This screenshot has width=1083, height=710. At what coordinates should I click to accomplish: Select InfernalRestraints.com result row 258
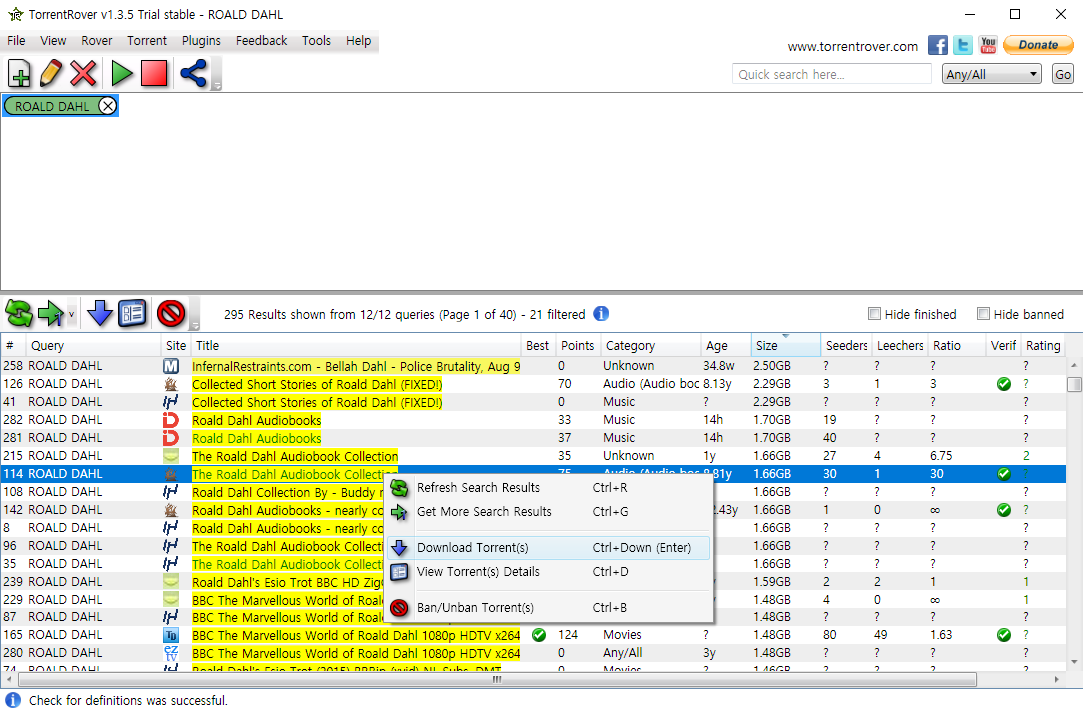coord(533,366)
